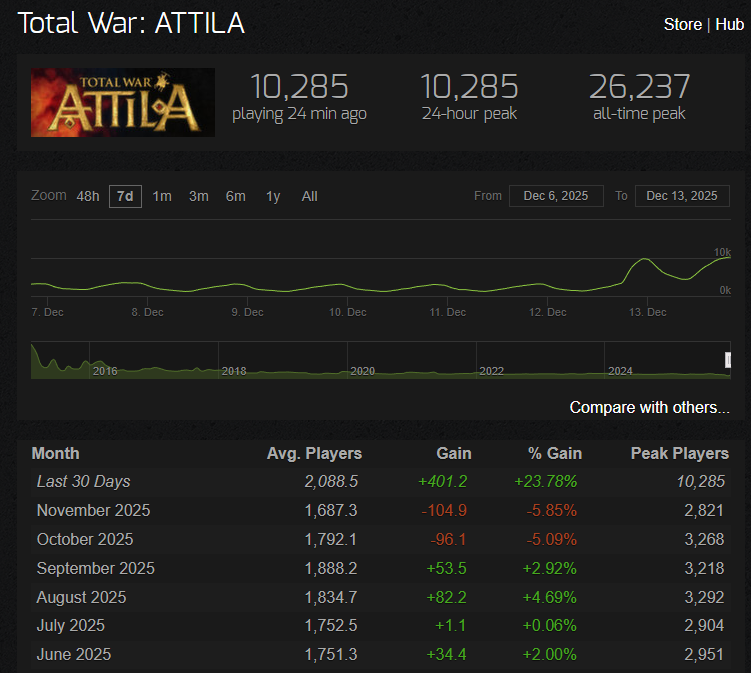This screenshot has width=751, height=673.
Task: Click the 2020 marker in the navigator
Action: click(363, 371)
